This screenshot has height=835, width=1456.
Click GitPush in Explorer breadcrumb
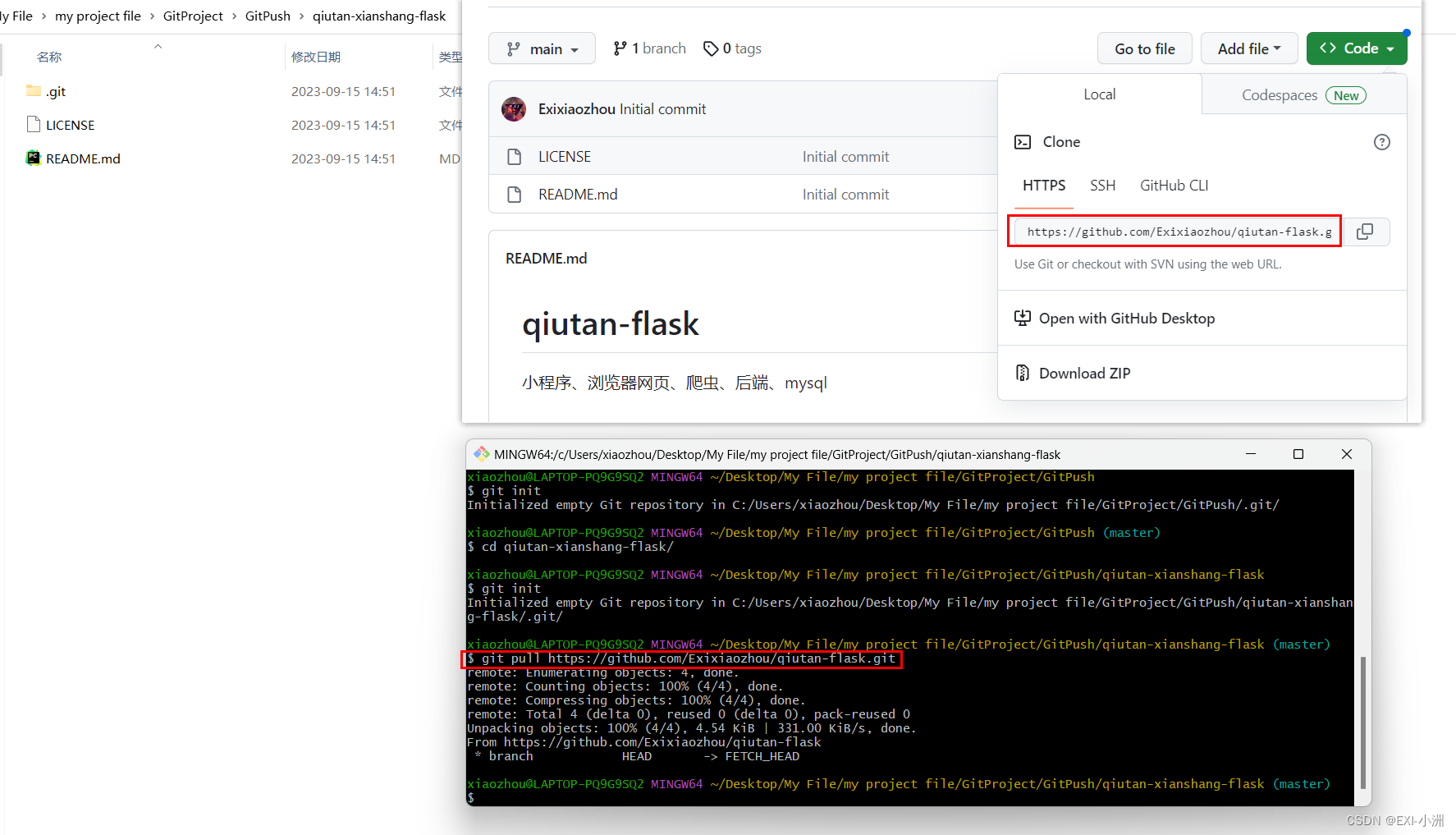pyautogui.click(x=268, y=16)
